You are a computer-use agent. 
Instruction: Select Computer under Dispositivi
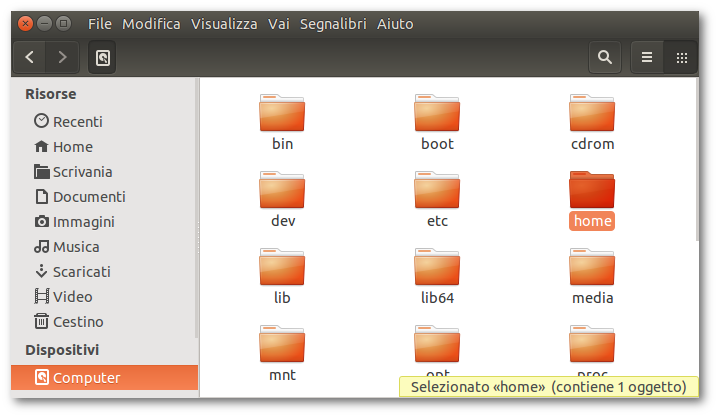click(x=86, y=378)
